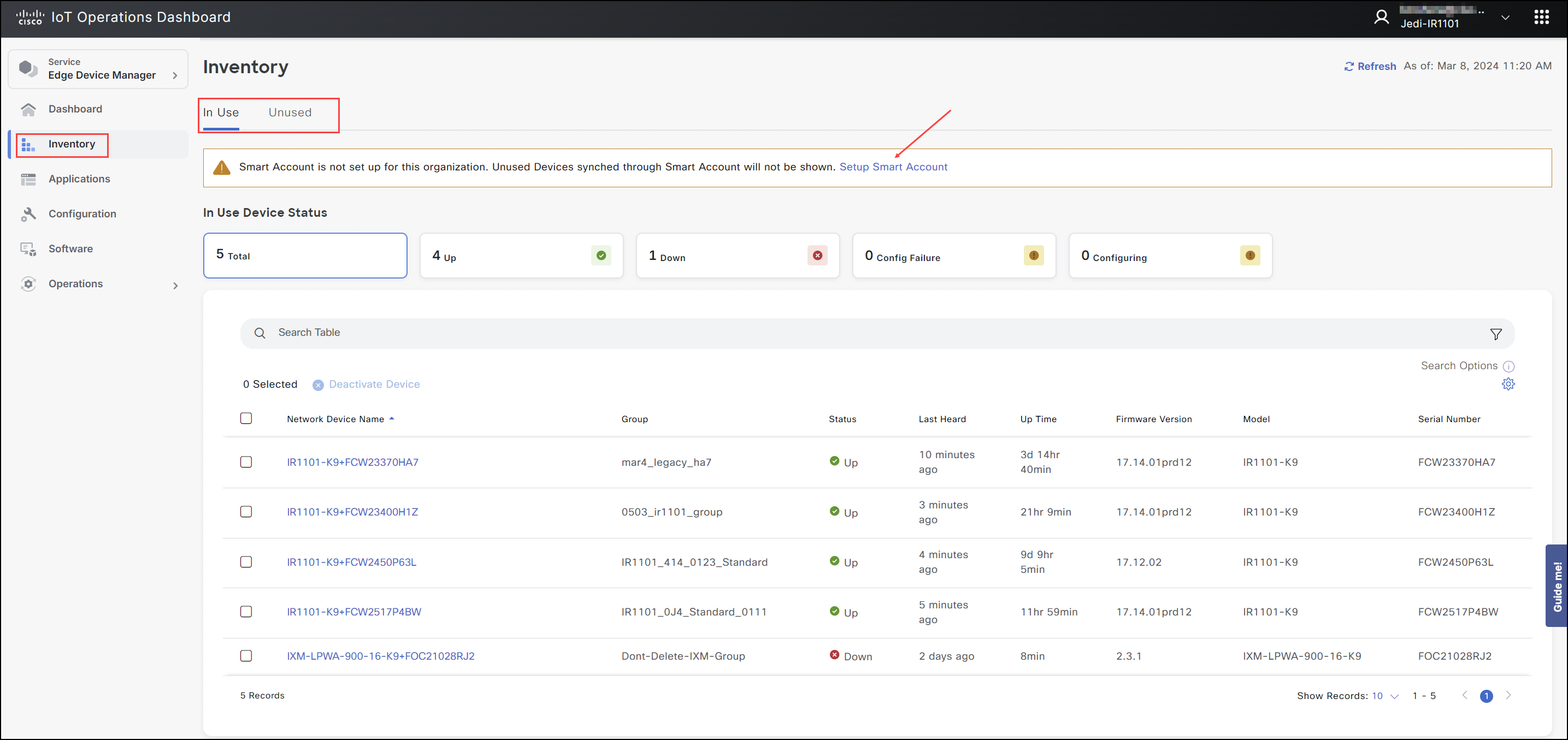Open the Guide me! side tab
The height and width of the screenshot is (740, 1568).
click(1557, 585)
